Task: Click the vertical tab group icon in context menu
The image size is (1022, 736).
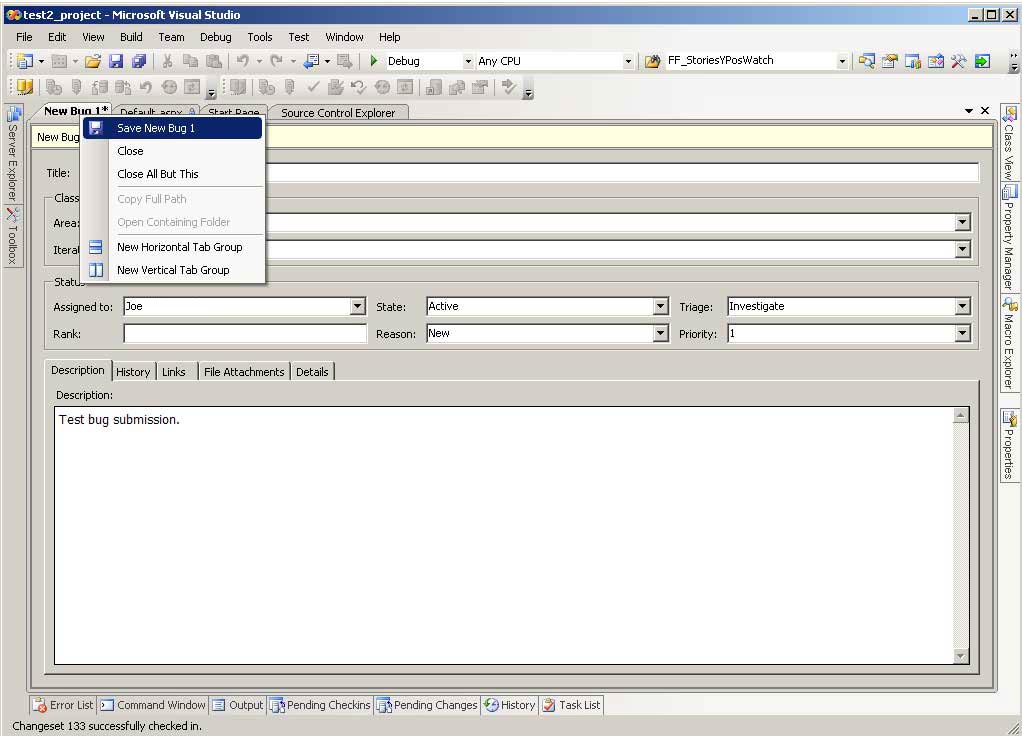Action: (96, 270)
